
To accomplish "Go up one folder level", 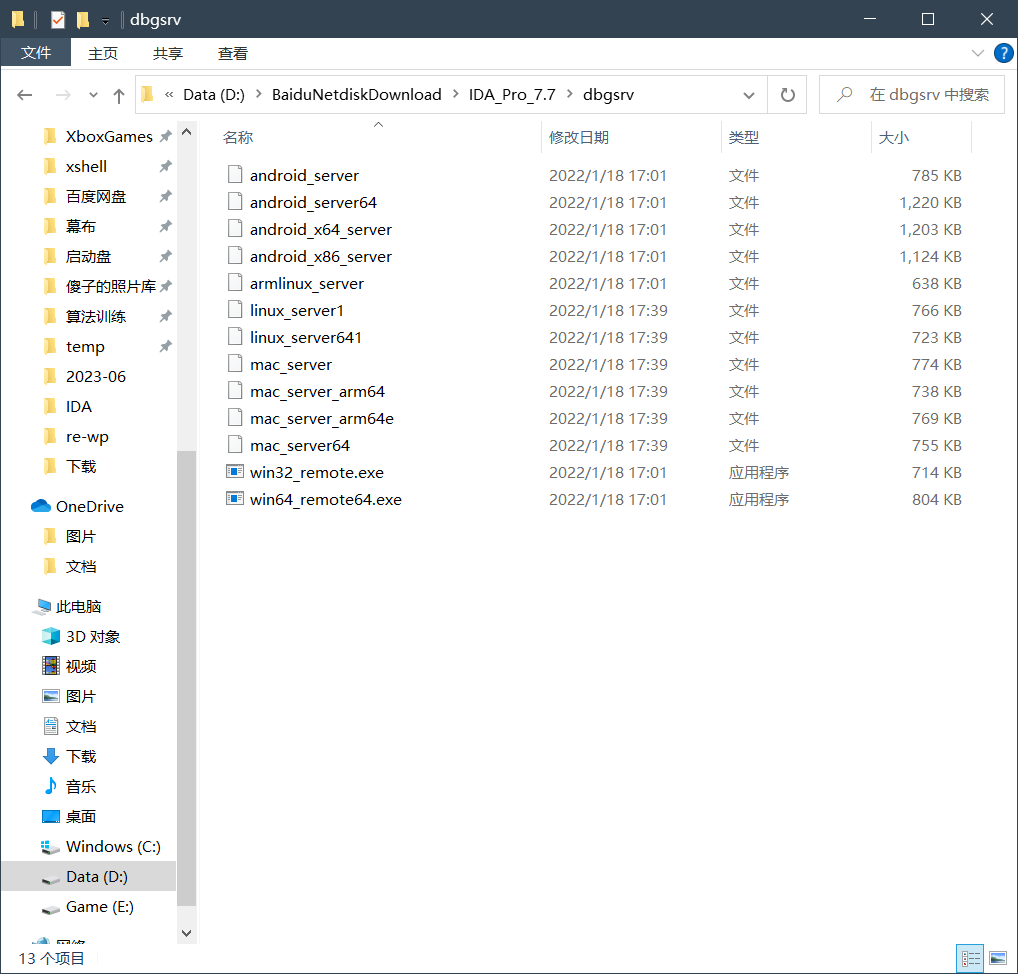I will 119,95.
